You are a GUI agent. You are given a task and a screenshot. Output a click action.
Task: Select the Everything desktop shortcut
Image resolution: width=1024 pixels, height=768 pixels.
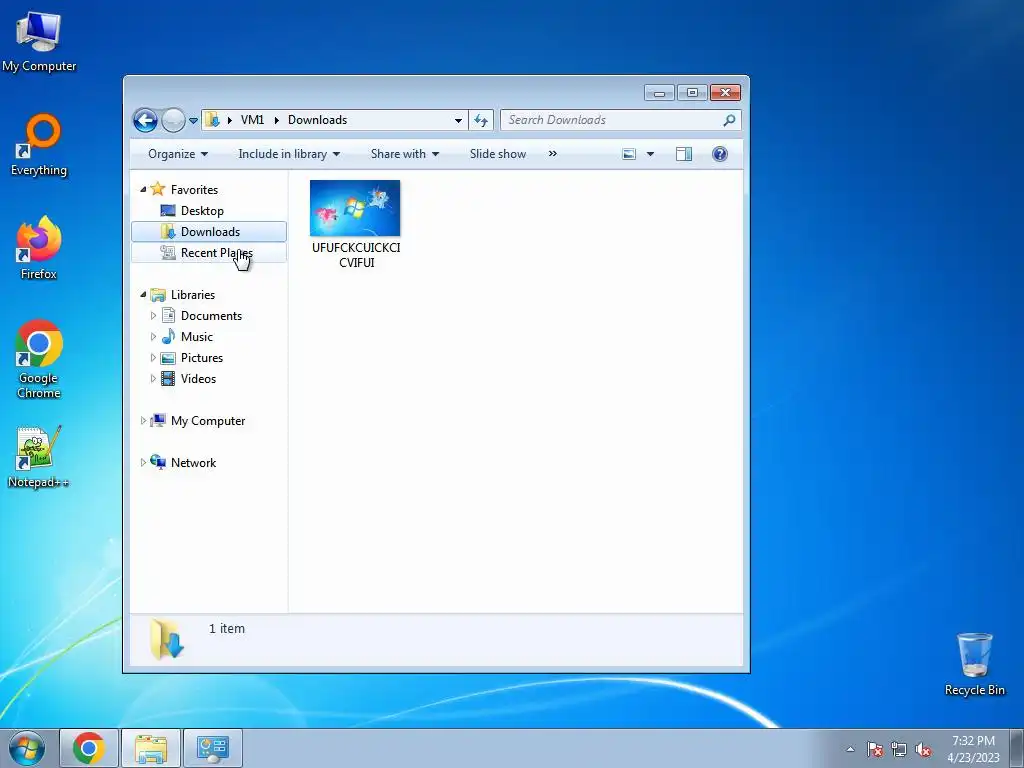point(39,145)
